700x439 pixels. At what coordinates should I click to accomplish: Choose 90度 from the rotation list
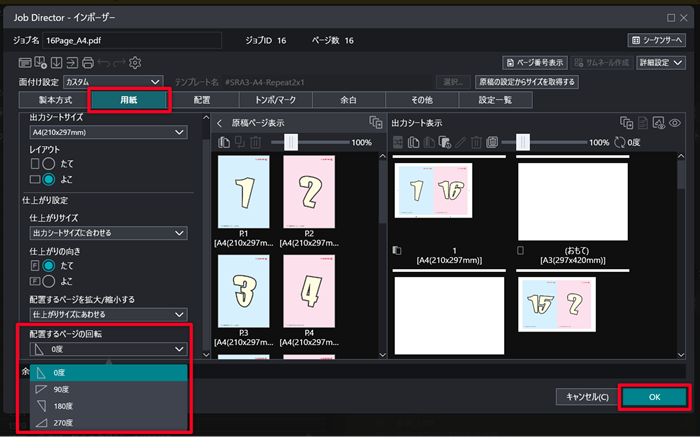coord(60,389)
